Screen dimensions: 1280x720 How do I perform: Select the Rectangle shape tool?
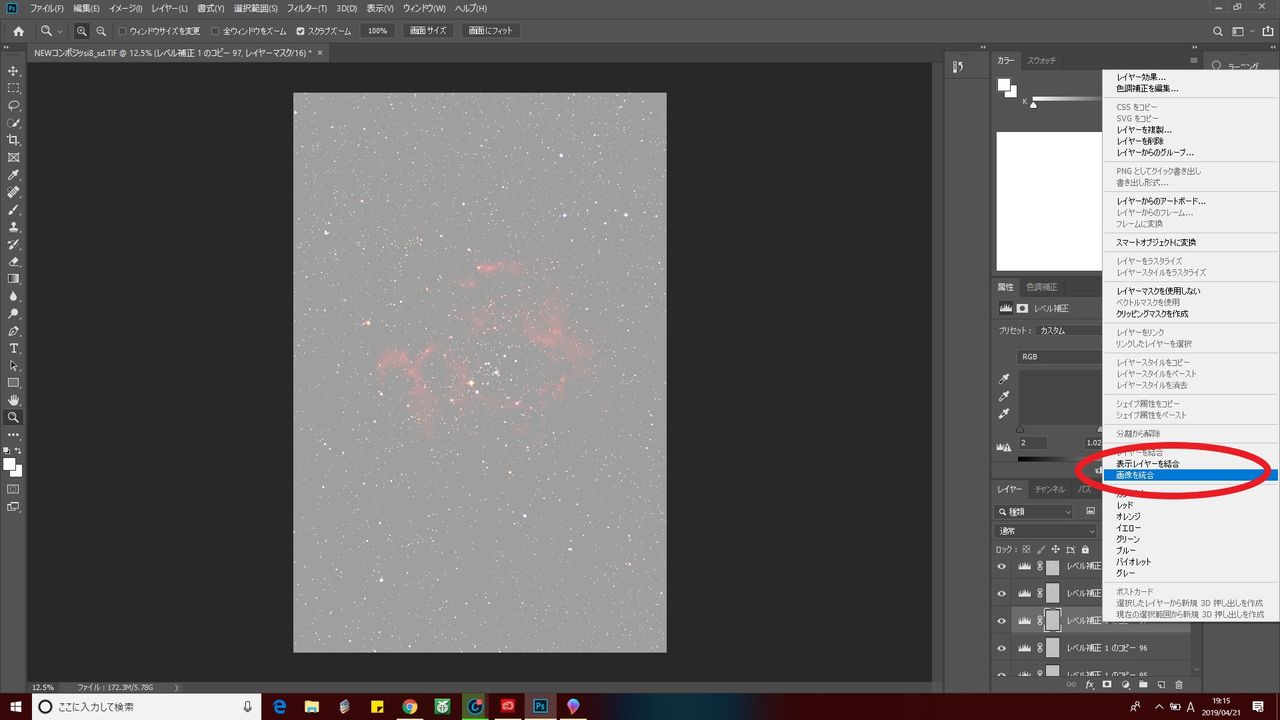click(x=14, y=383)
